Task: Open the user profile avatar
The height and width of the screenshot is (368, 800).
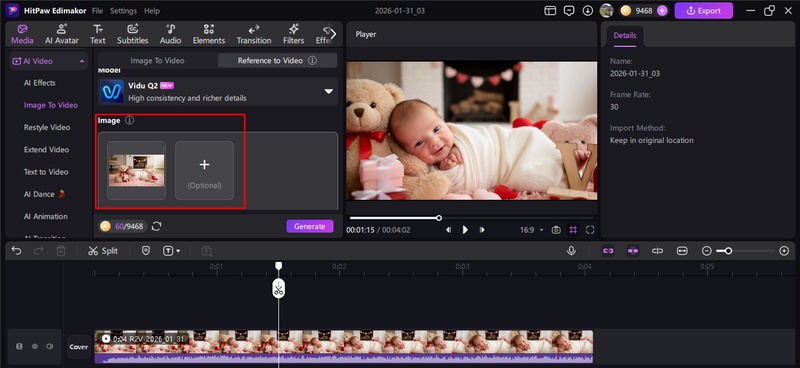Action: pyautogui.click(x=606, y=10)
